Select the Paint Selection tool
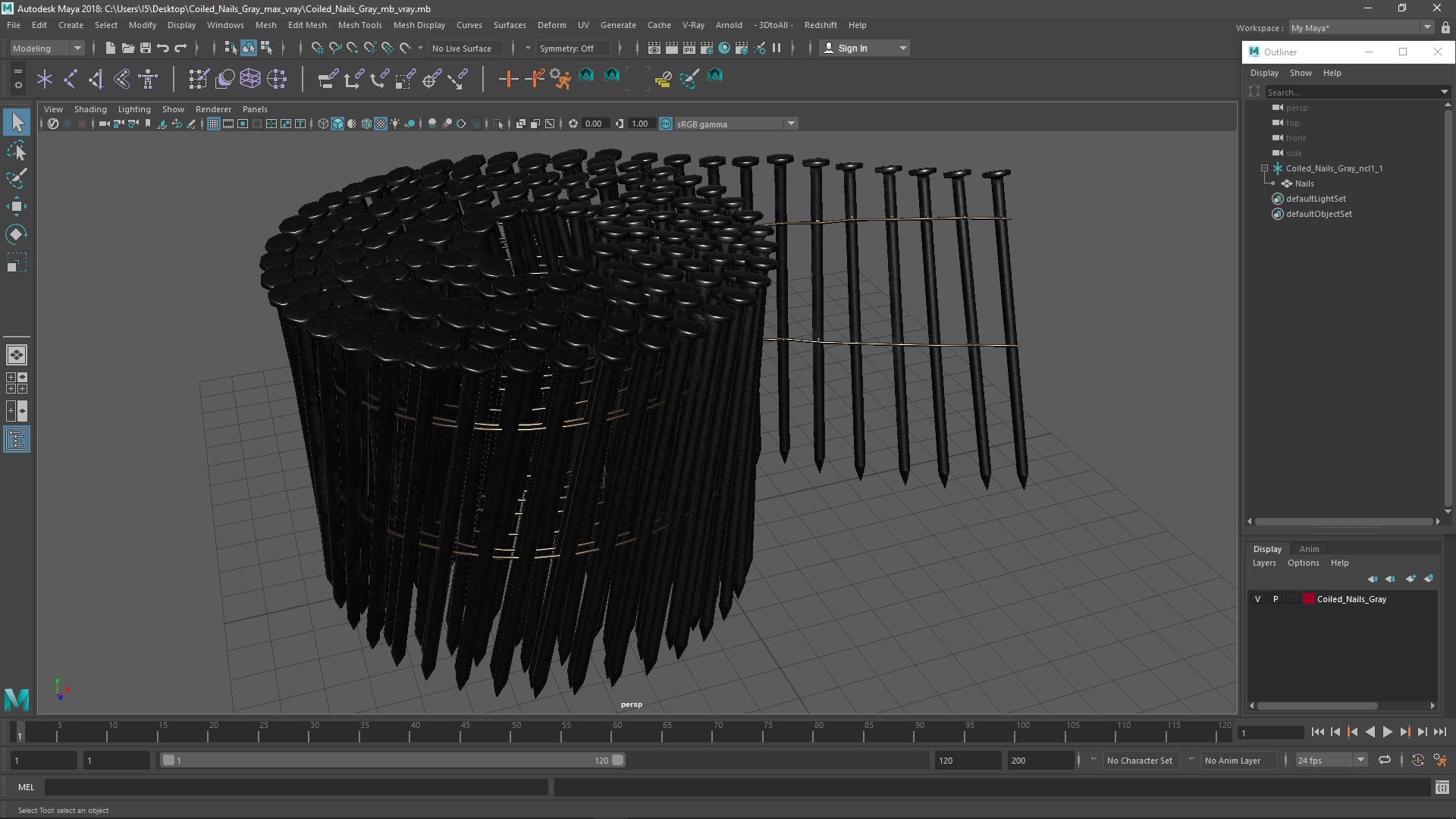This screenshot has height=819, width=1456. 16,179
